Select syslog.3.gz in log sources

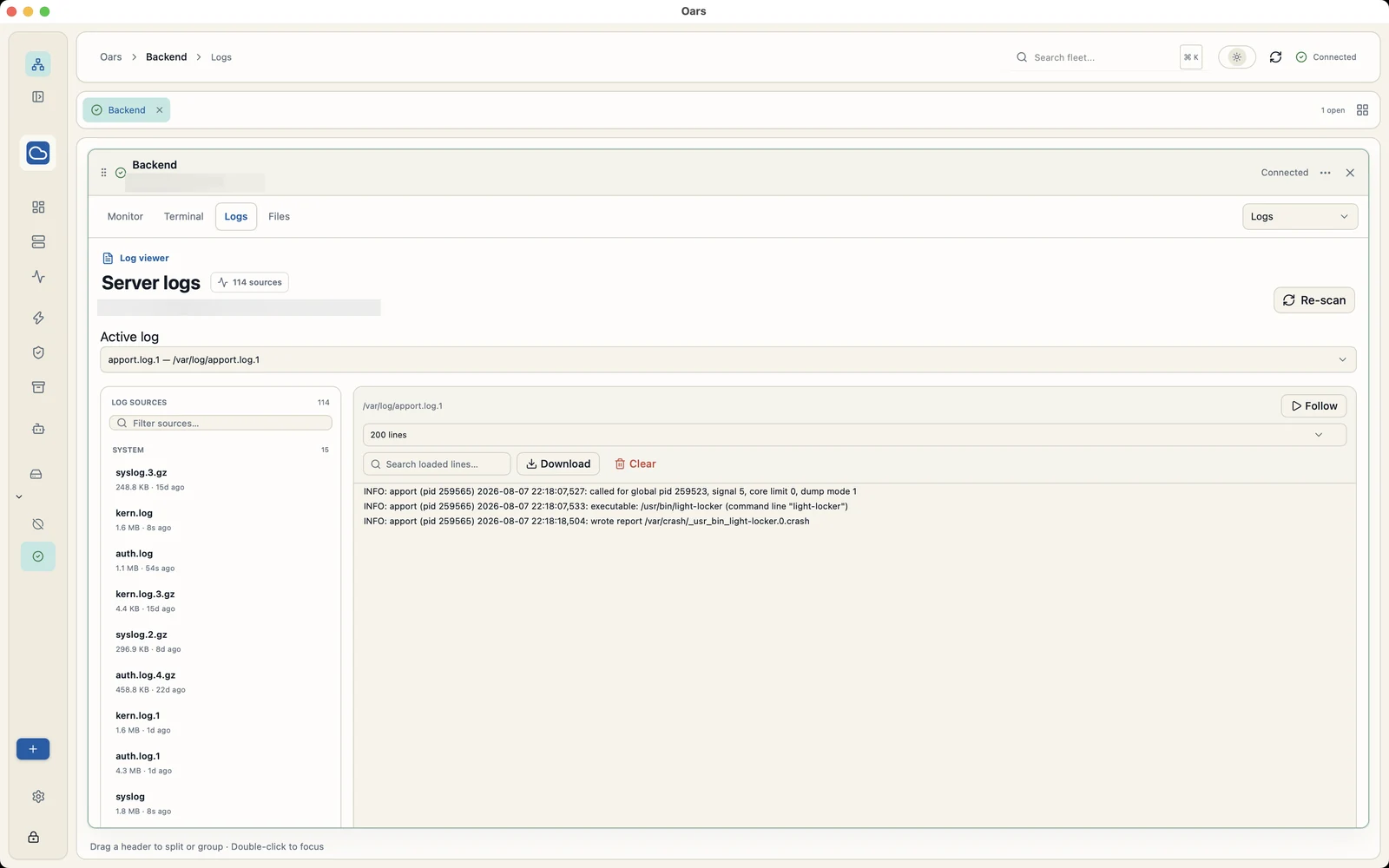(221, 479)
